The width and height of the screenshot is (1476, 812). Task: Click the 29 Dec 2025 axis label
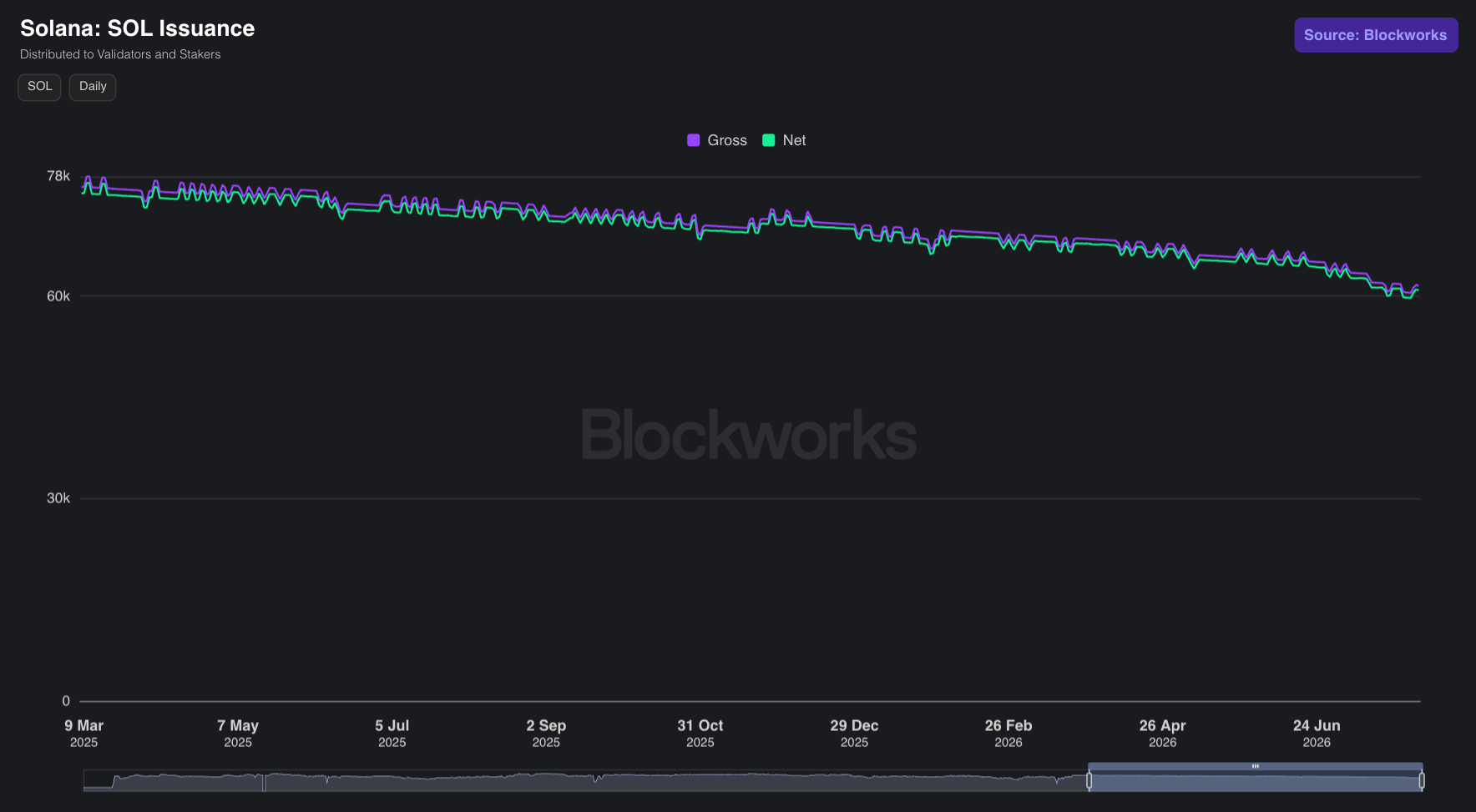[x=854, y=733]
